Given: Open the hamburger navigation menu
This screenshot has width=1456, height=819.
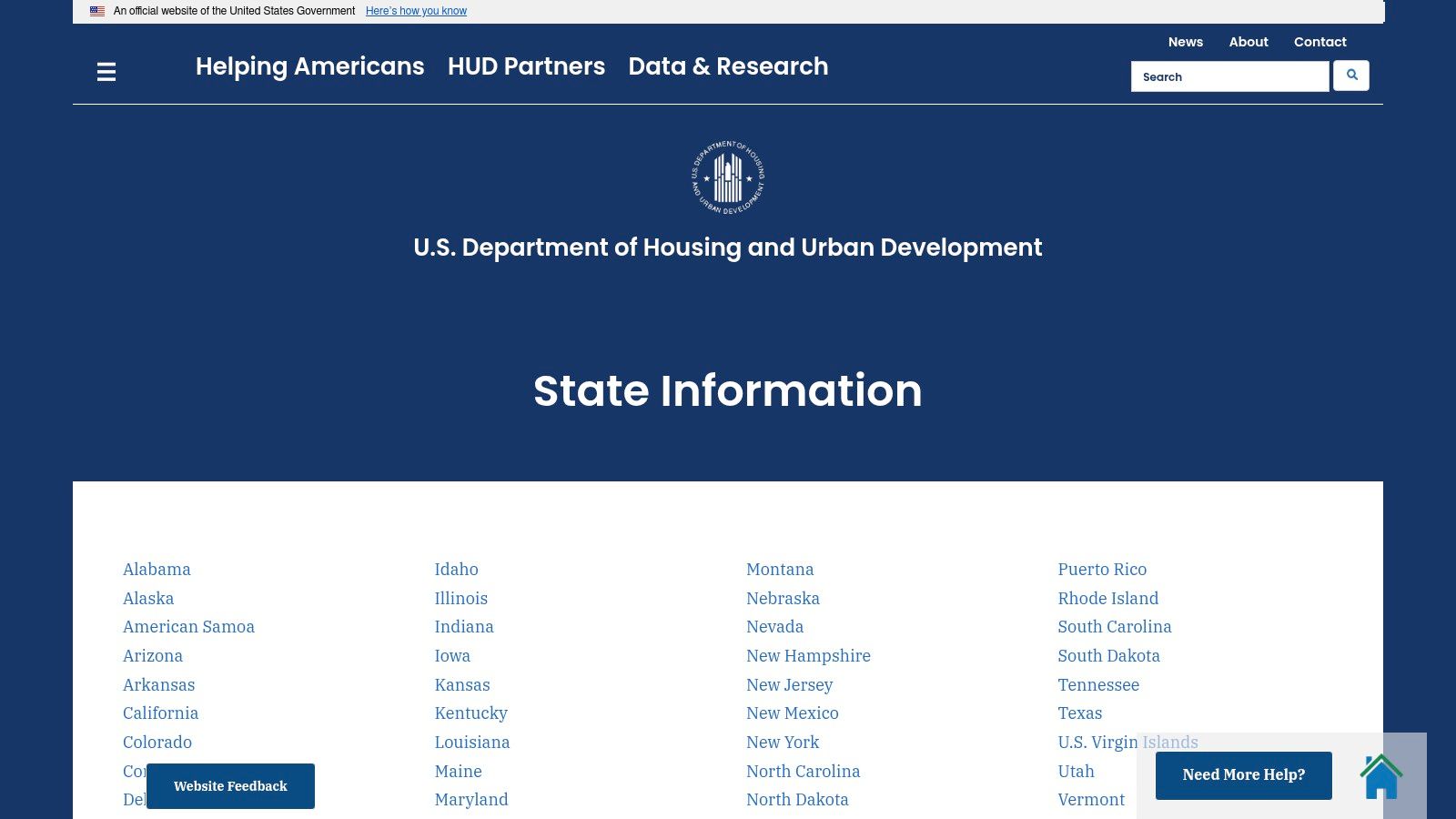Looking at the screenshot, I should [106, 72].
